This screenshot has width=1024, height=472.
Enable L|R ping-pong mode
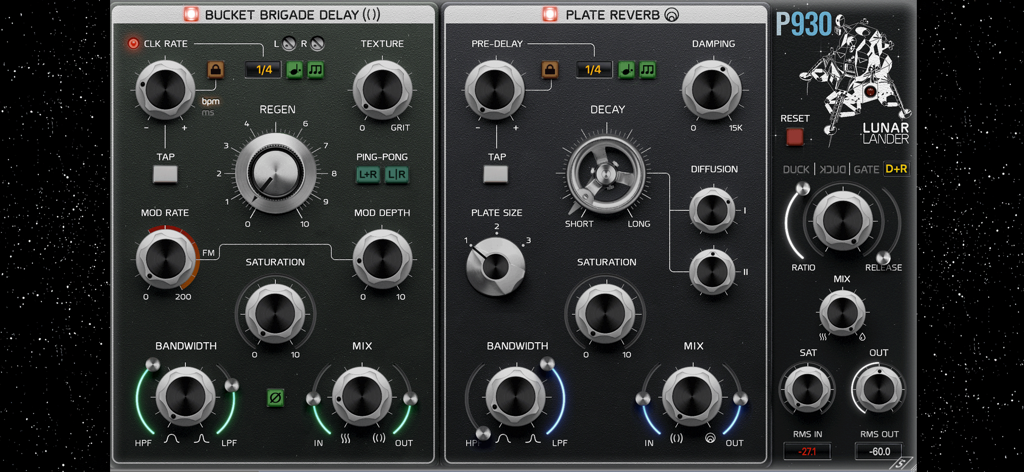396,175
